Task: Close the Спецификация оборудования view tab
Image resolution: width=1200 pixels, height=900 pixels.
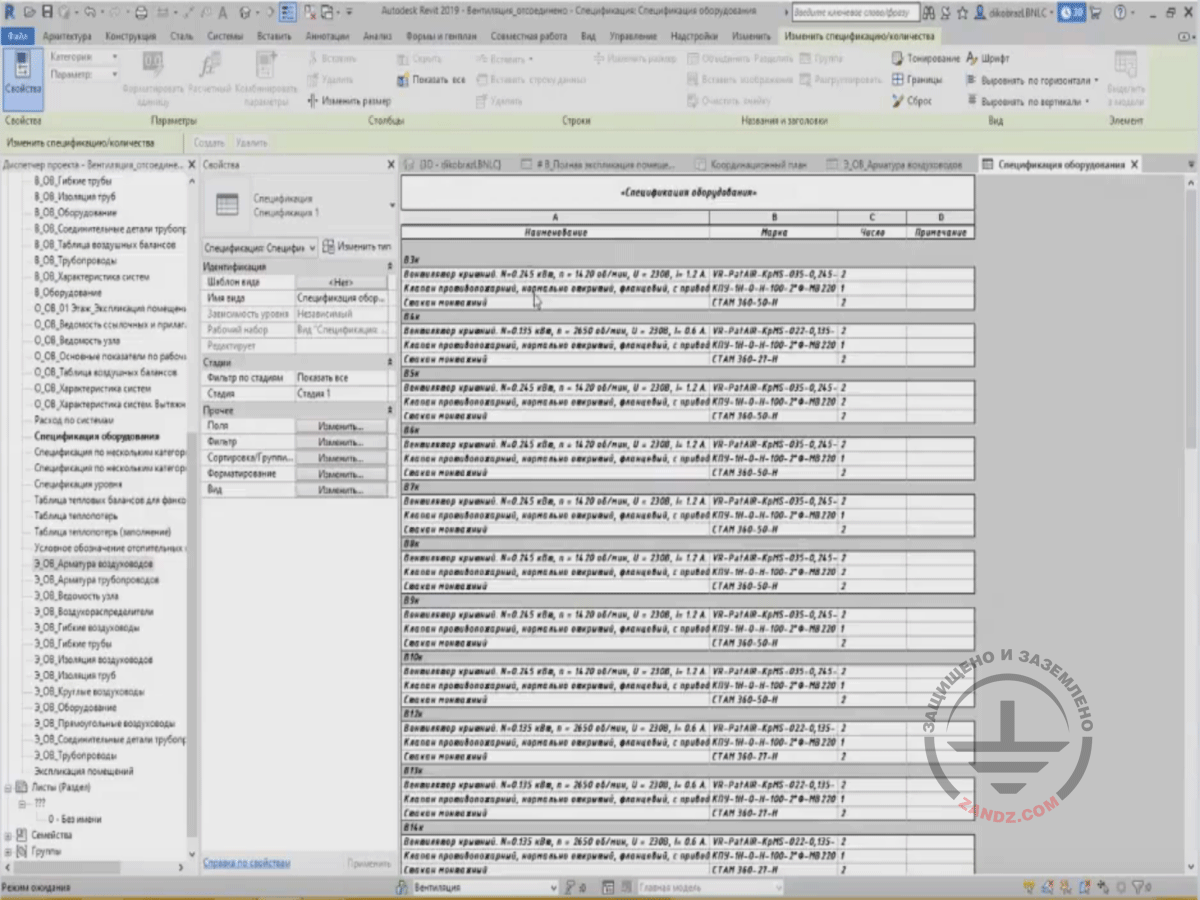Action: tap(1134, 164)
